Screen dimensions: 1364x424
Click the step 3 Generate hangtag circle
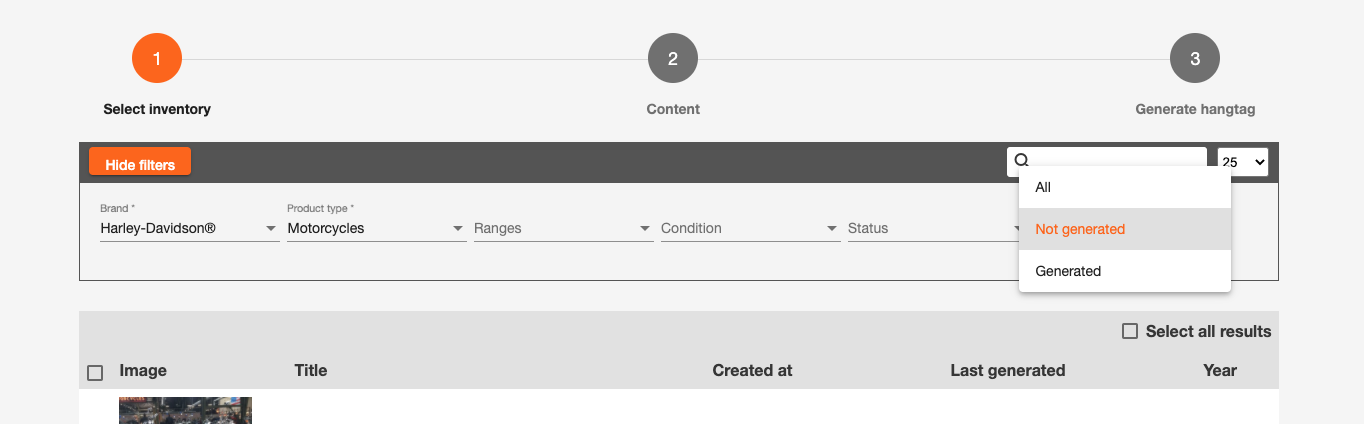pyautogui.click(x=1195, y=59)
